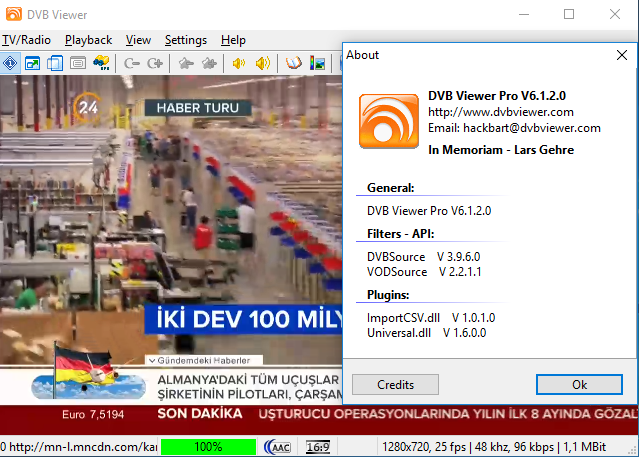Screen dimensions: 639x457
Task: Click 'In Memoriam - Lars Gehre' text
Action: [x=501, y=150]
